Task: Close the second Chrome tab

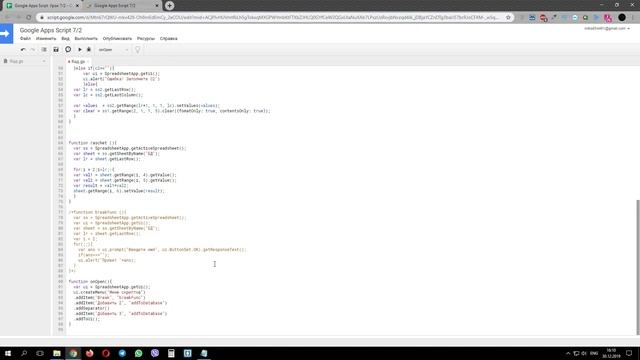Action: pyautogui.click(x=157, y=6)
